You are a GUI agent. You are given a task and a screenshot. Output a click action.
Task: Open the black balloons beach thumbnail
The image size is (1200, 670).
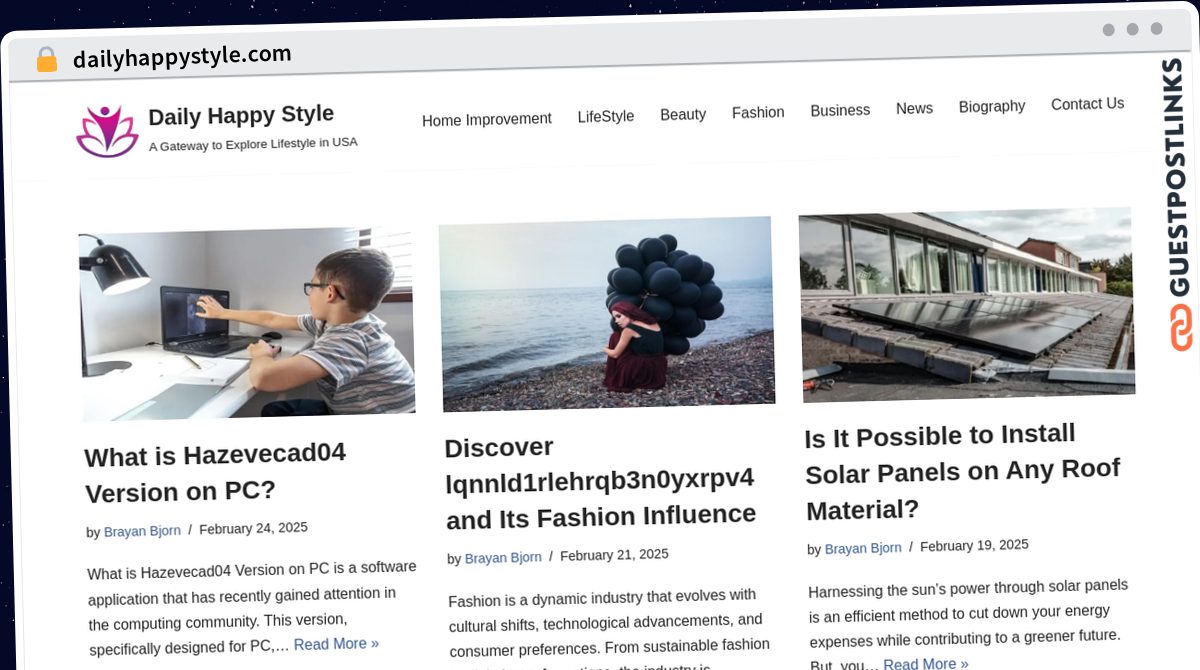point(607,313)
